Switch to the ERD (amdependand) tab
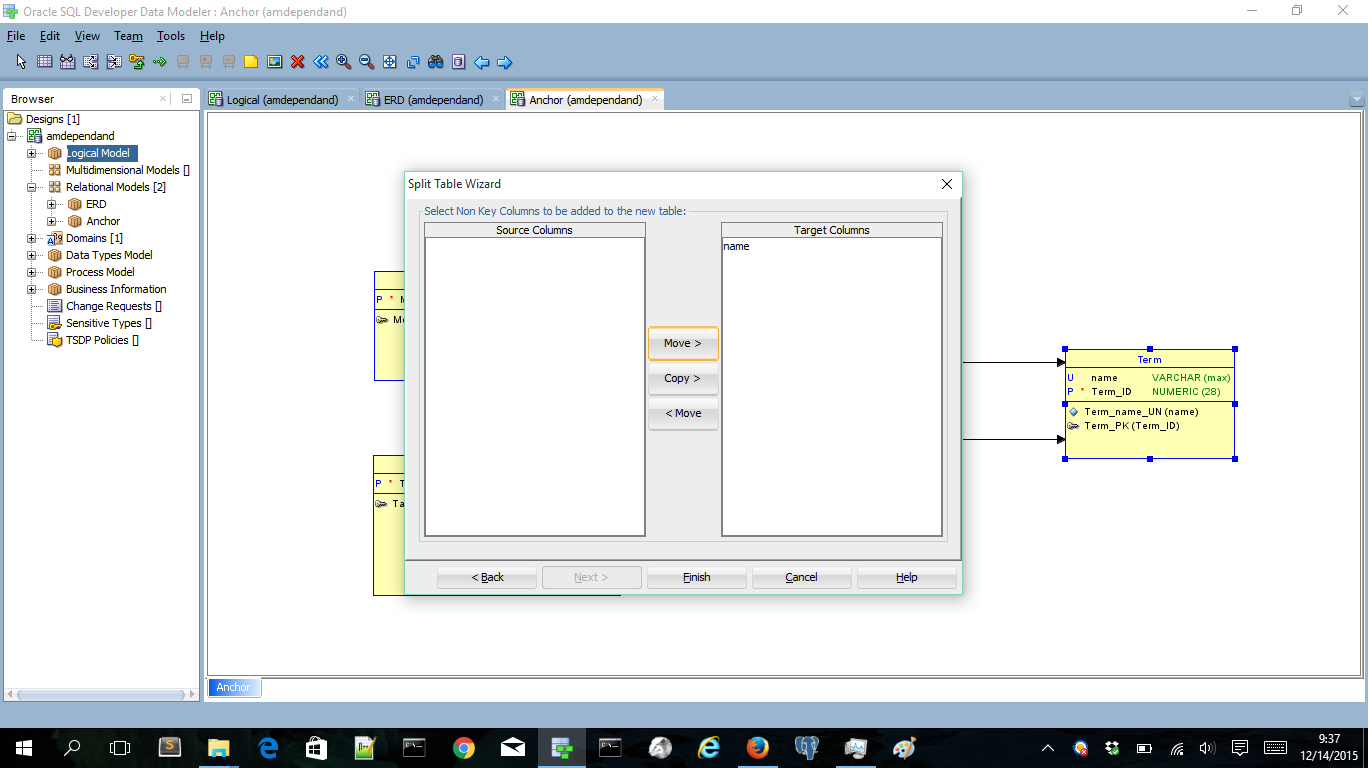 tap(433, 100)
